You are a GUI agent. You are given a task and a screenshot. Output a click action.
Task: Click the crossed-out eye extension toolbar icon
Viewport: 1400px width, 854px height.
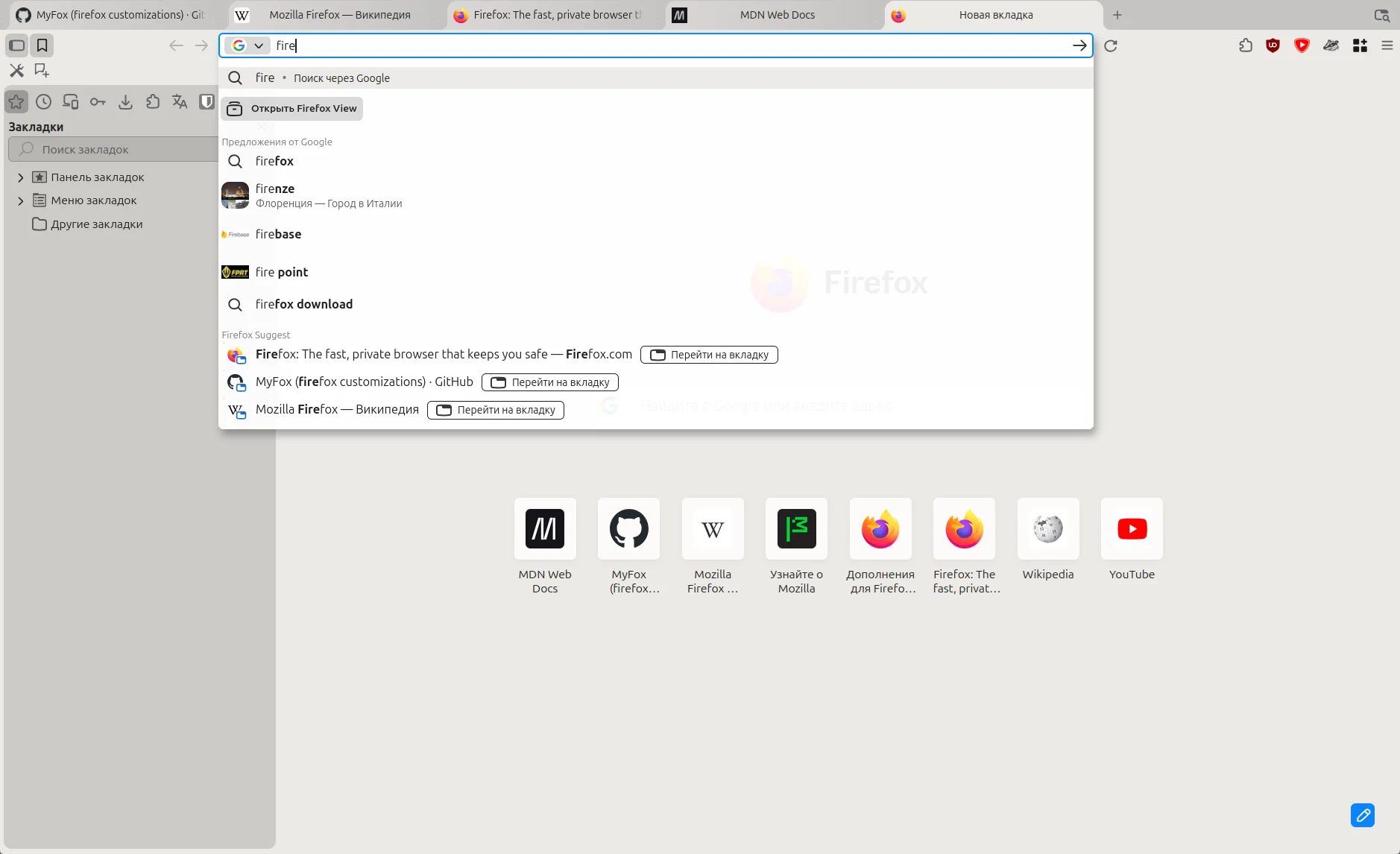coord(1331,45)
